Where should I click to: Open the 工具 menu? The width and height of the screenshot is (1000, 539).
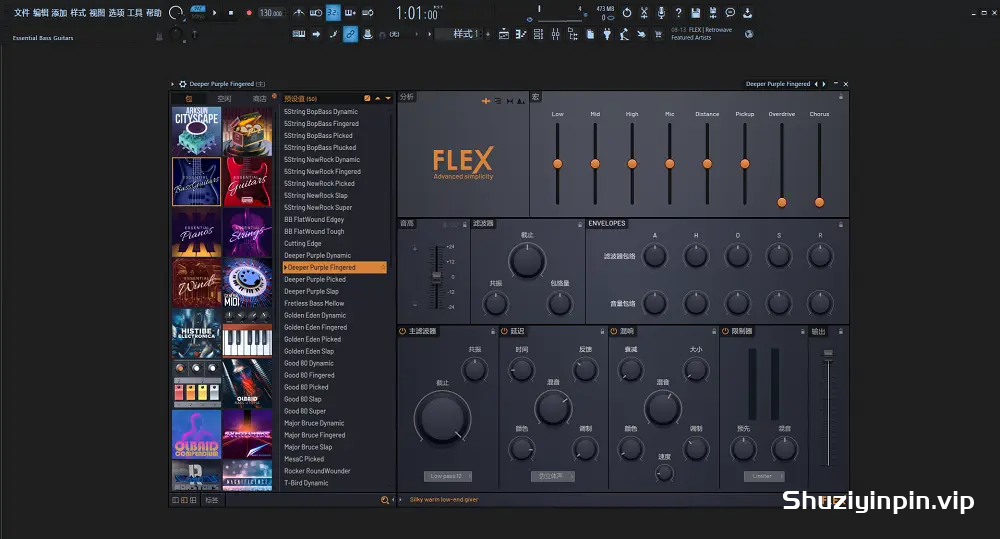click(x=135, y=13)
